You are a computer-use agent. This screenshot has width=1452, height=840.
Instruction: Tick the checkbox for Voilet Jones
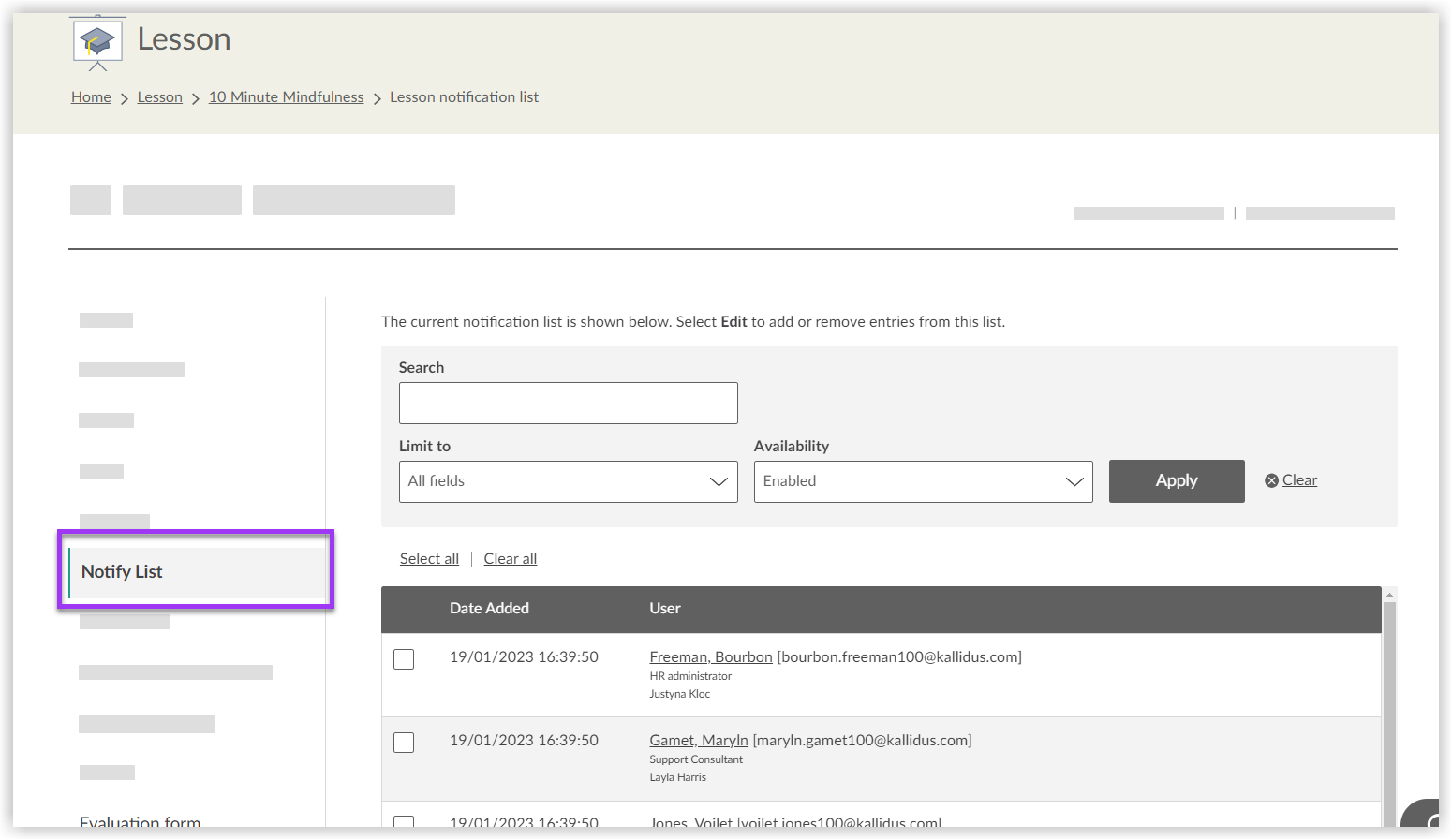click(404, 821)
